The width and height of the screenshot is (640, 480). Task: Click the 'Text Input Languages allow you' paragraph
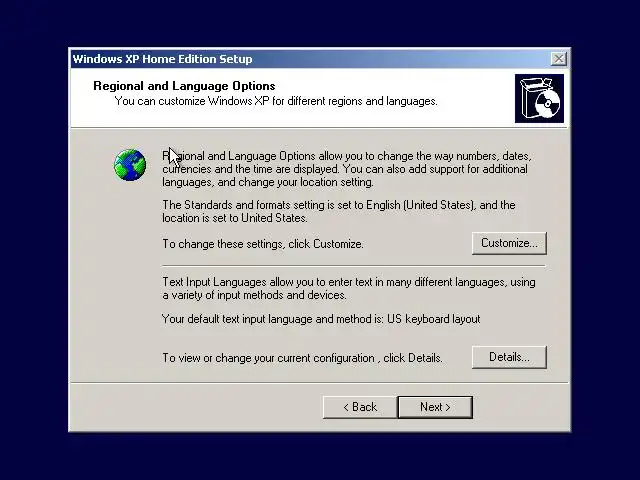click(x=349, y=289)
